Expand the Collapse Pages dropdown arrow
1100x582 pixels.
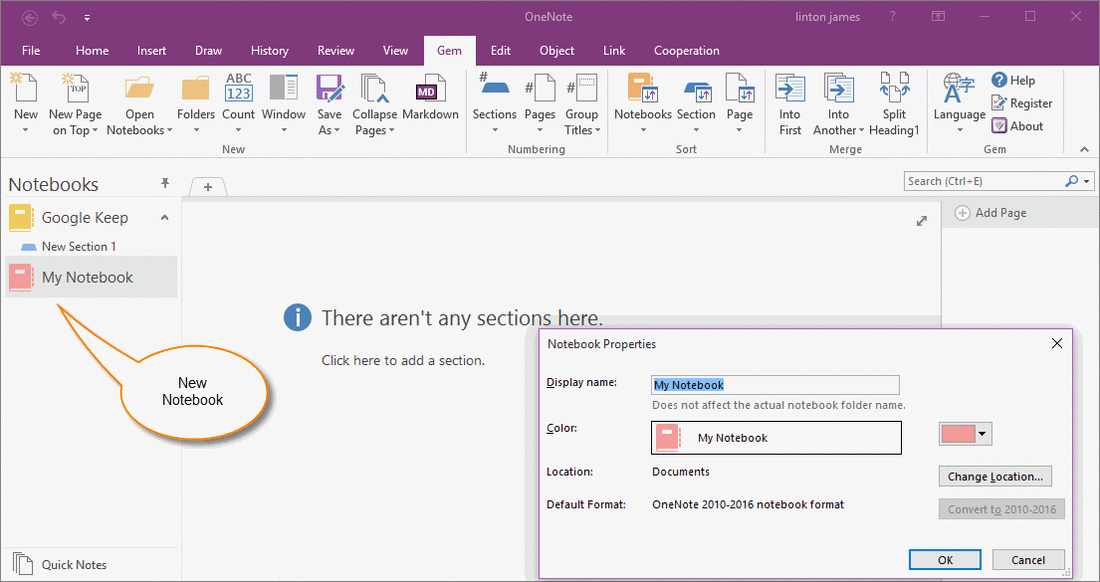391,130
